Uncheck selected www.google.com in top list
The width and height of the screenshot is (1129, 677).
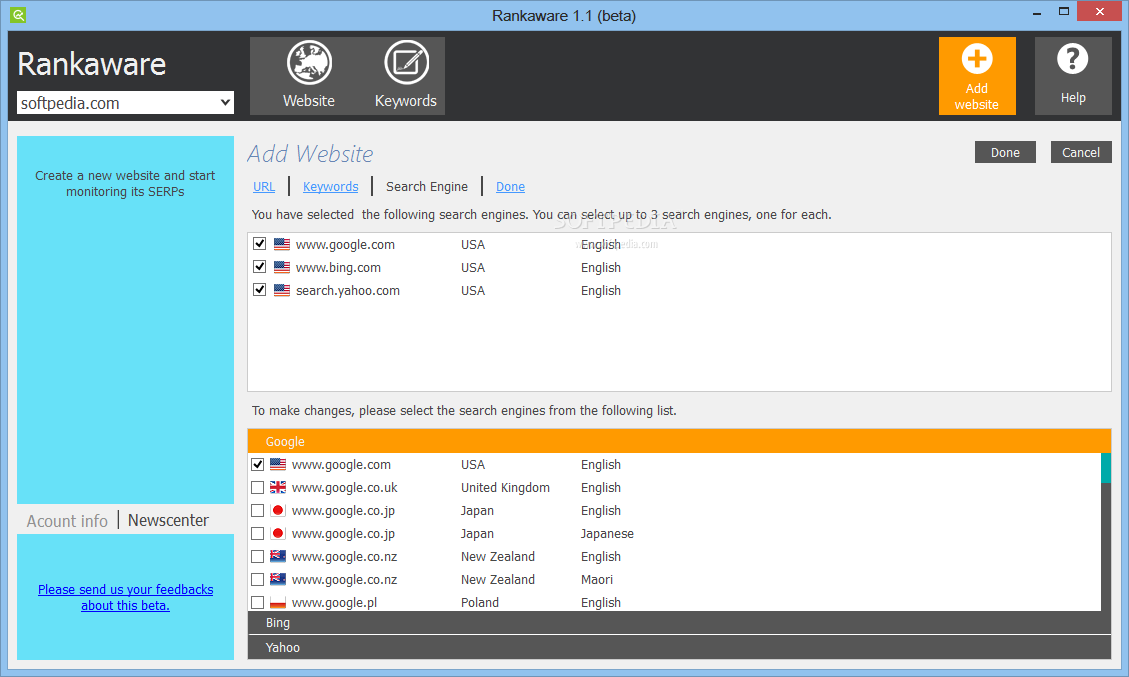(x=260, y=244)
